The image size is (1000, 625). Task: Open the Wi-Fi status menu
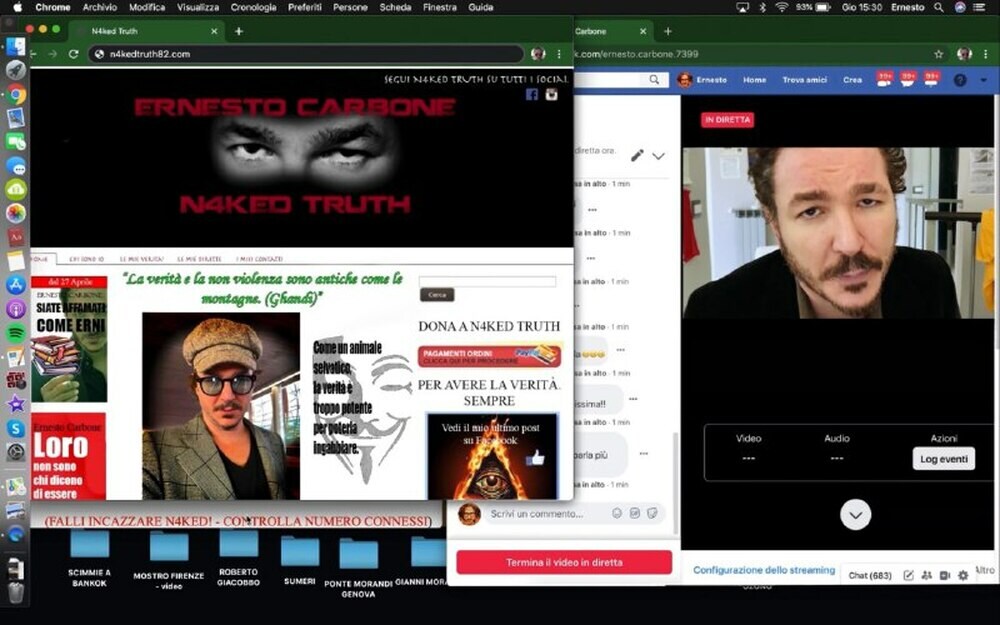(x=781, y=8)
